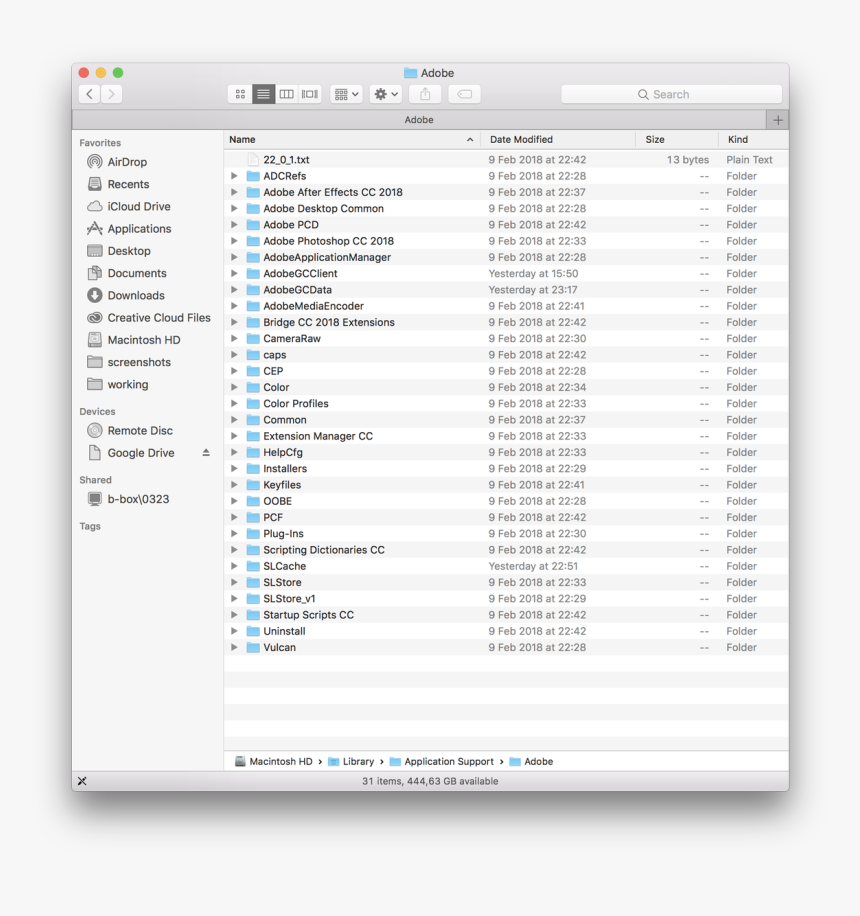This screenshot has height=916, width=860.
Task: Click the customize icon in status bar
Action: (x=82, y=781)
